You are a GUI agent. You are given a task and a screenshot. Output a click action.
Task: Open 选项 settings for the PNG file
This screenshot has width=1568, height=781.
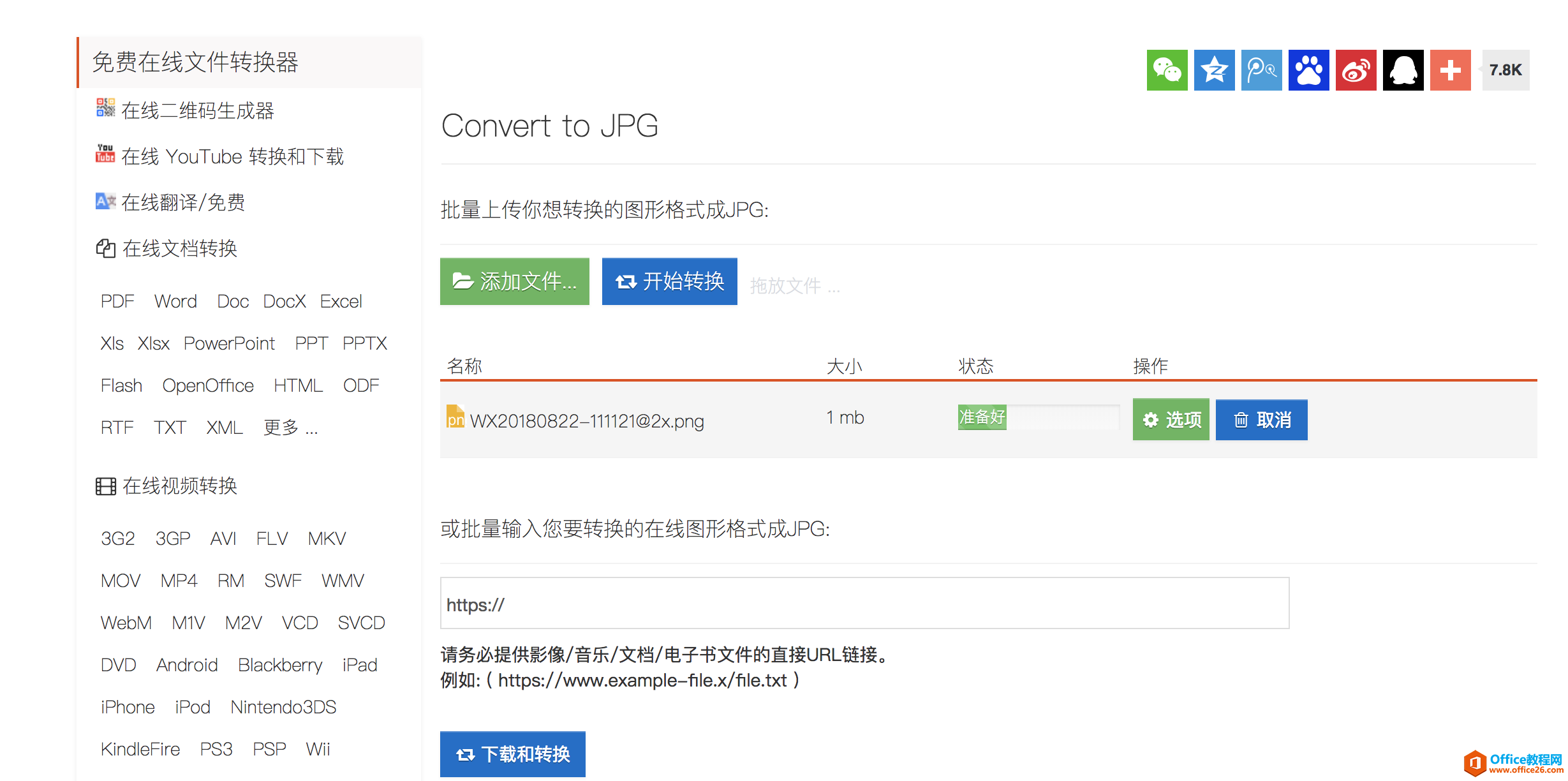pyautogui.click(x=1171, y=420)
